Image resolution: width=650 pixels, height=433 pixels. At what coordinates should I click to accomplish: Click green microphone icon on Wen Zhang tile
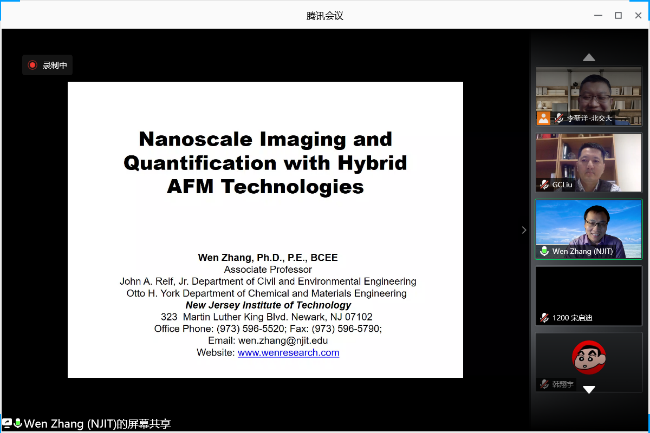tap(545, 251)
